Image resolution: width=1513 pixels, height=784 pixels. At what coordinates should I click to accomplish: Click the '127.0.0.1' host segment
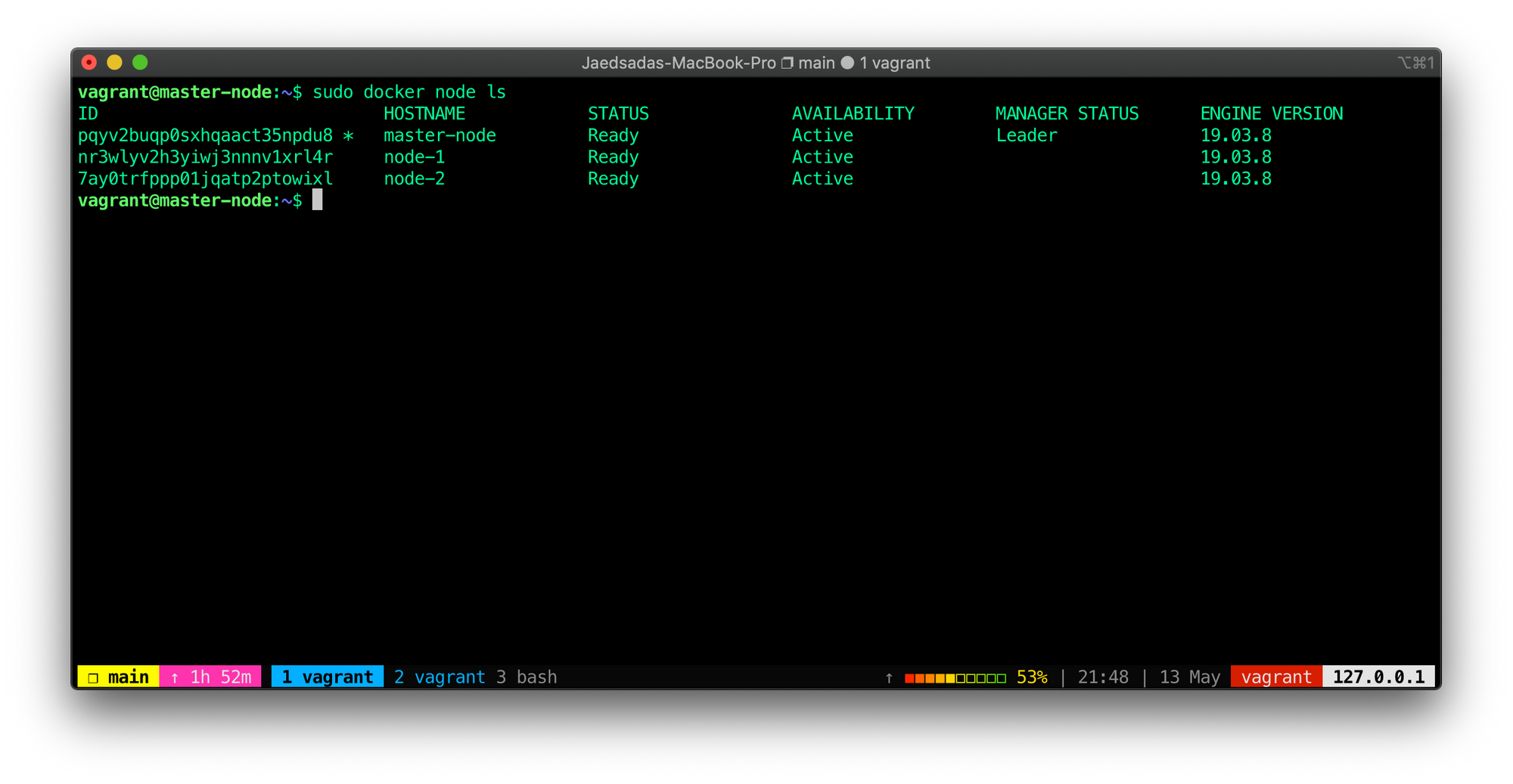[1379, 677]
